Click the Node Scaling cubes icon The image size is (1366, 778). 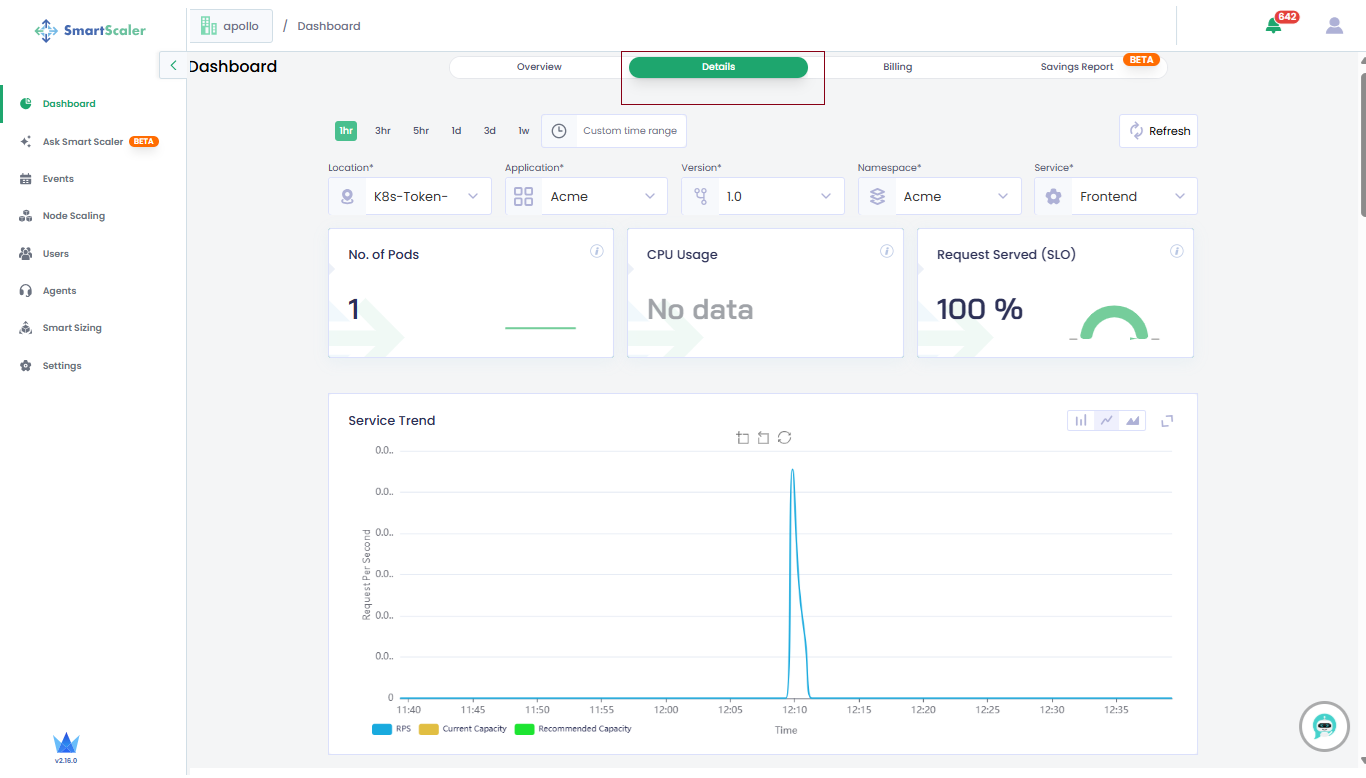(26, 216)
